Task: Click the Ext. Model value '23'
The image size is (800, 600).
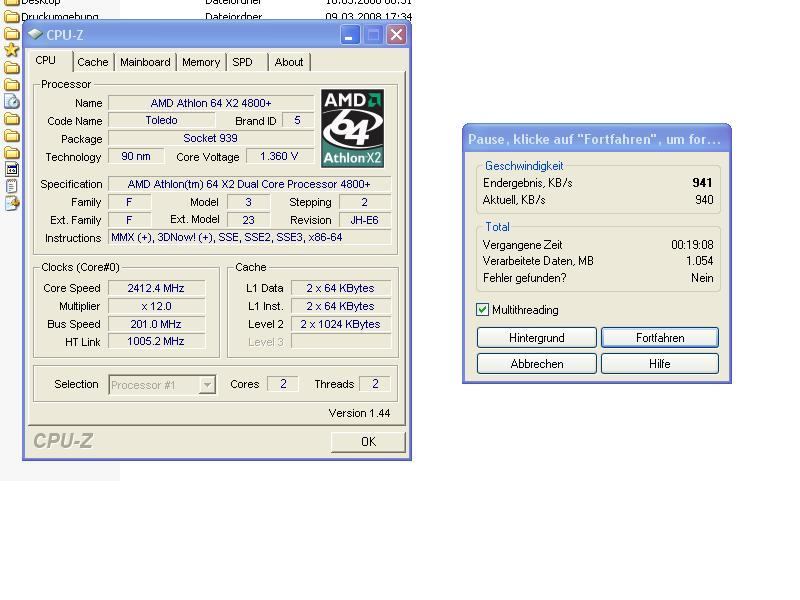Action: coord(248,220)
